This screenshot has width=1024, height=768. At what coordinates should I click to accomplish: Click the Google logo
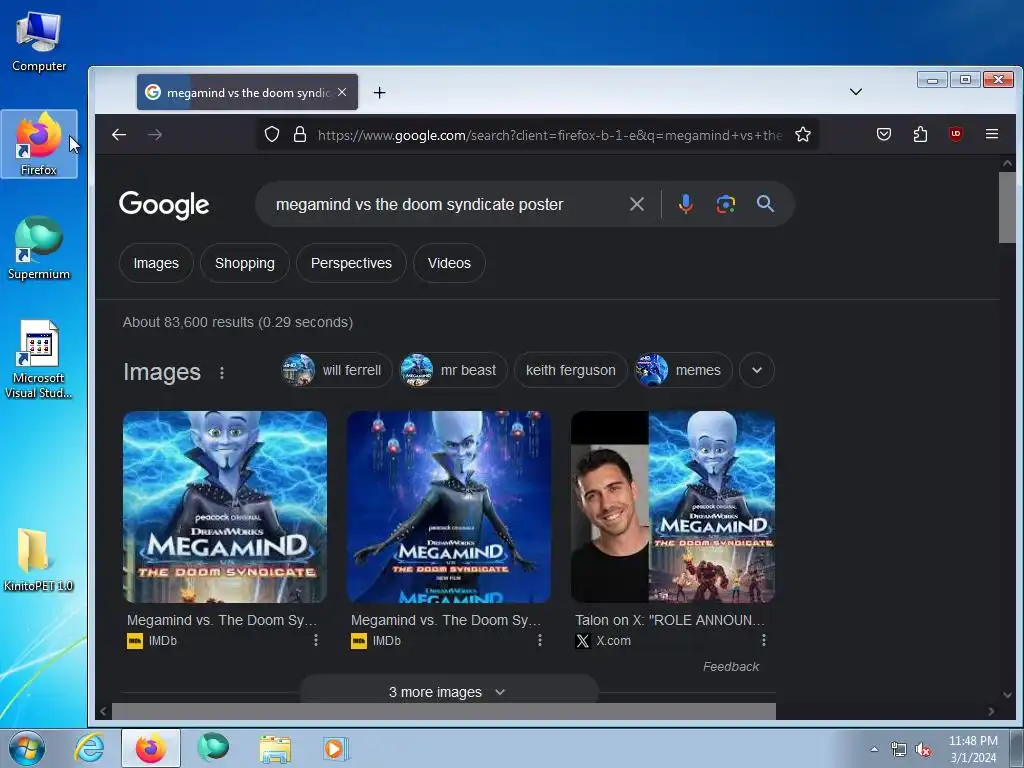coord(164,205)
